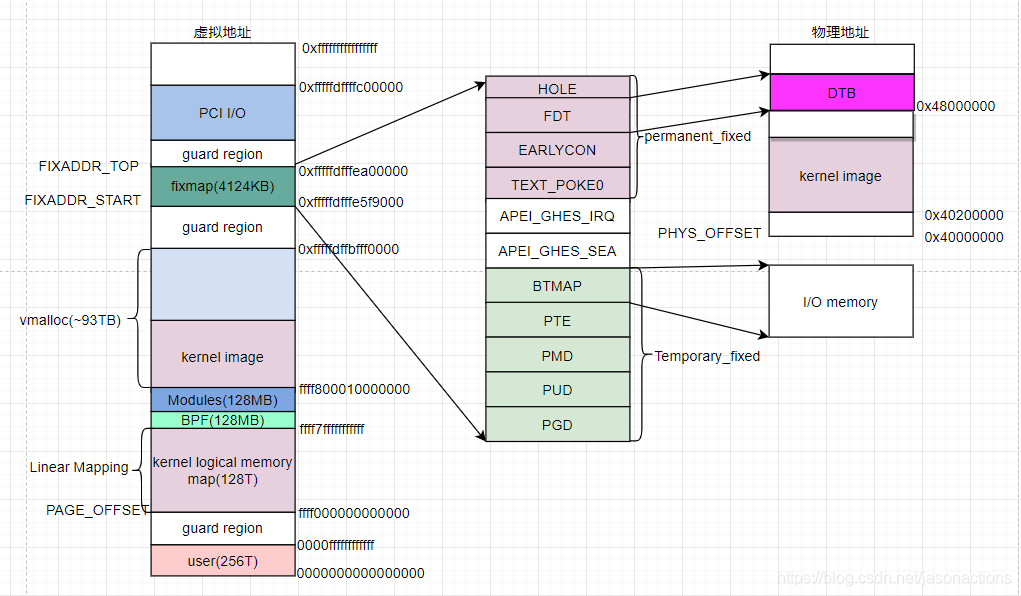
Task: Select the PCI I/O block
Action: click(x=223, y=113)
